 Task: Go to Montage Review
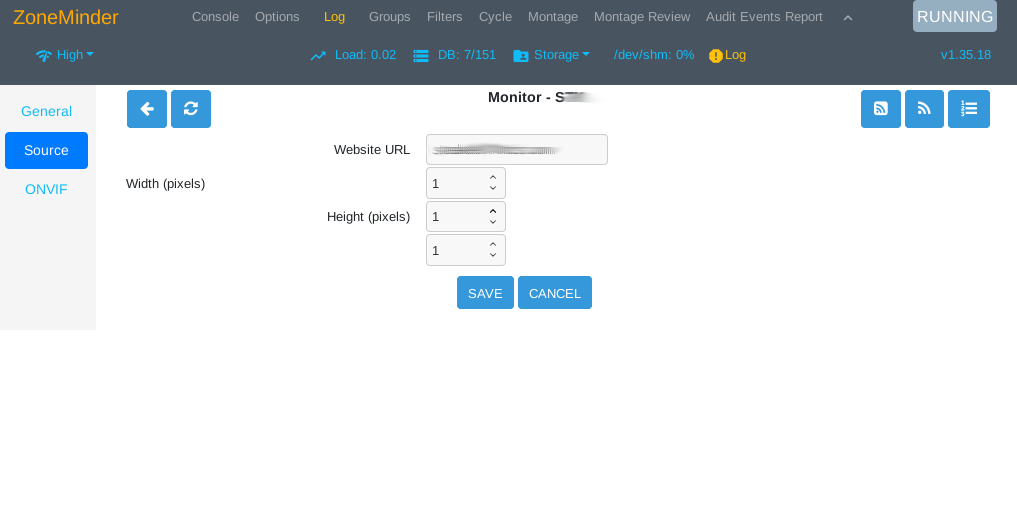(642, 17)
